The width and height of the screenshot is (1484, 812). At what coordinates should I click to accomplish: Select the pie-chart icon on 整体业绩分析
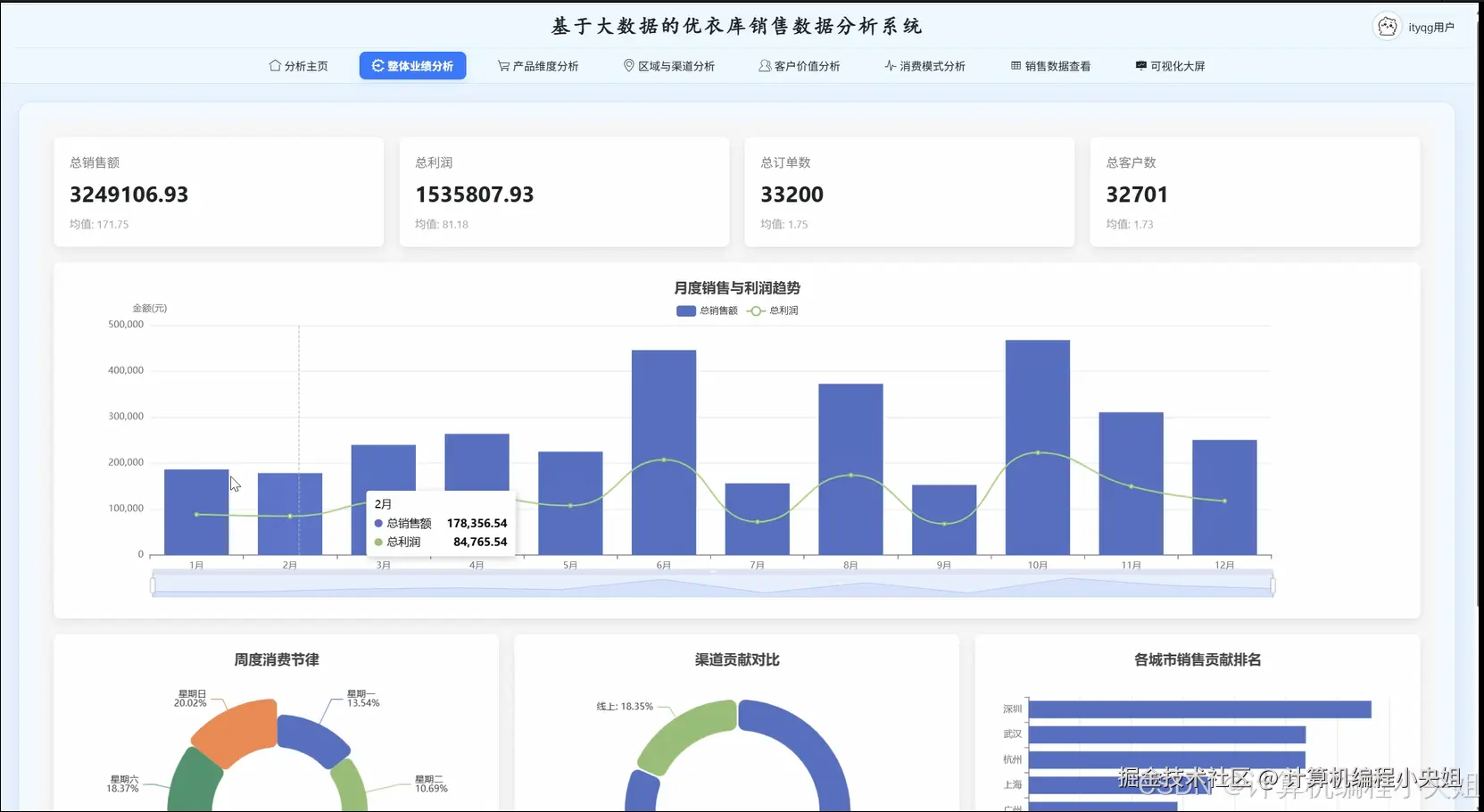tap(378, 65)
